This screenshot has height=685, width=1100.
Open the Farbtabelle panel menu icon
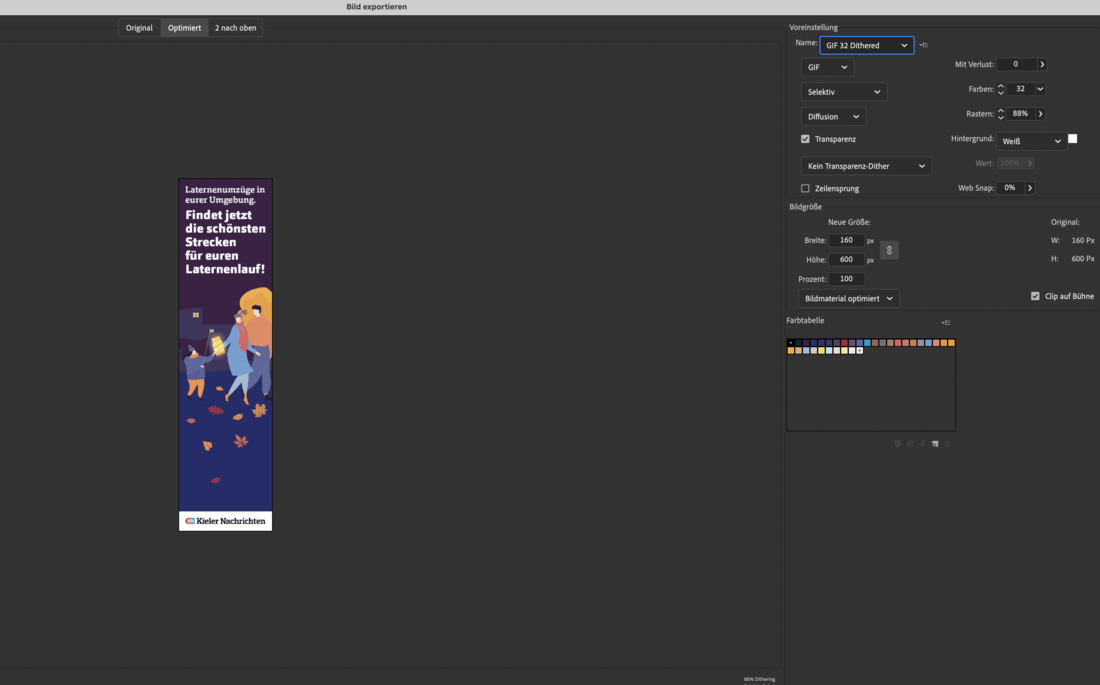pyautogui.click(x=945, y=322)
